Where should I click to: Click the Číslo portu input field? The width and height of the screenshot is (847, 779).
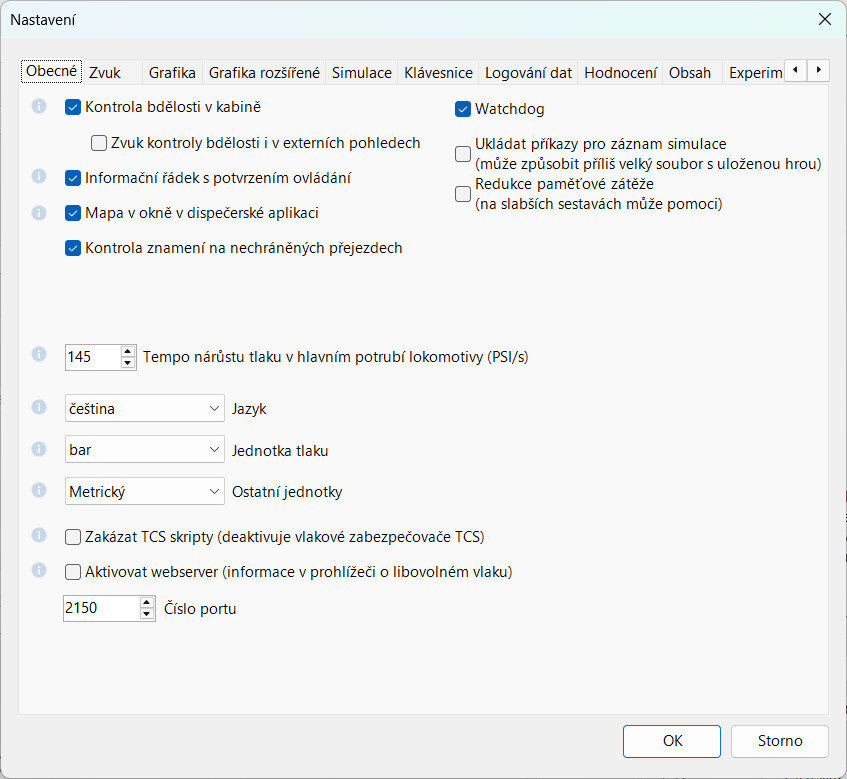coord(98,608)
